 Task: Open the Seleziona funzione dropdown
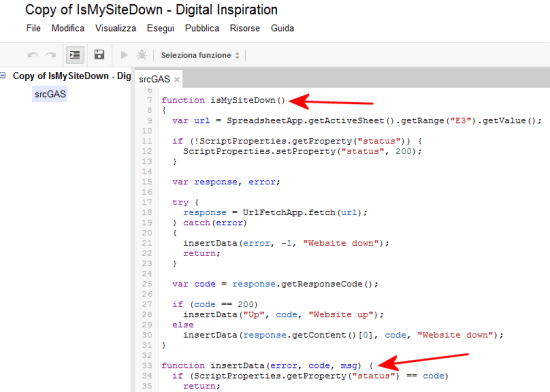[x=200, y=55]
